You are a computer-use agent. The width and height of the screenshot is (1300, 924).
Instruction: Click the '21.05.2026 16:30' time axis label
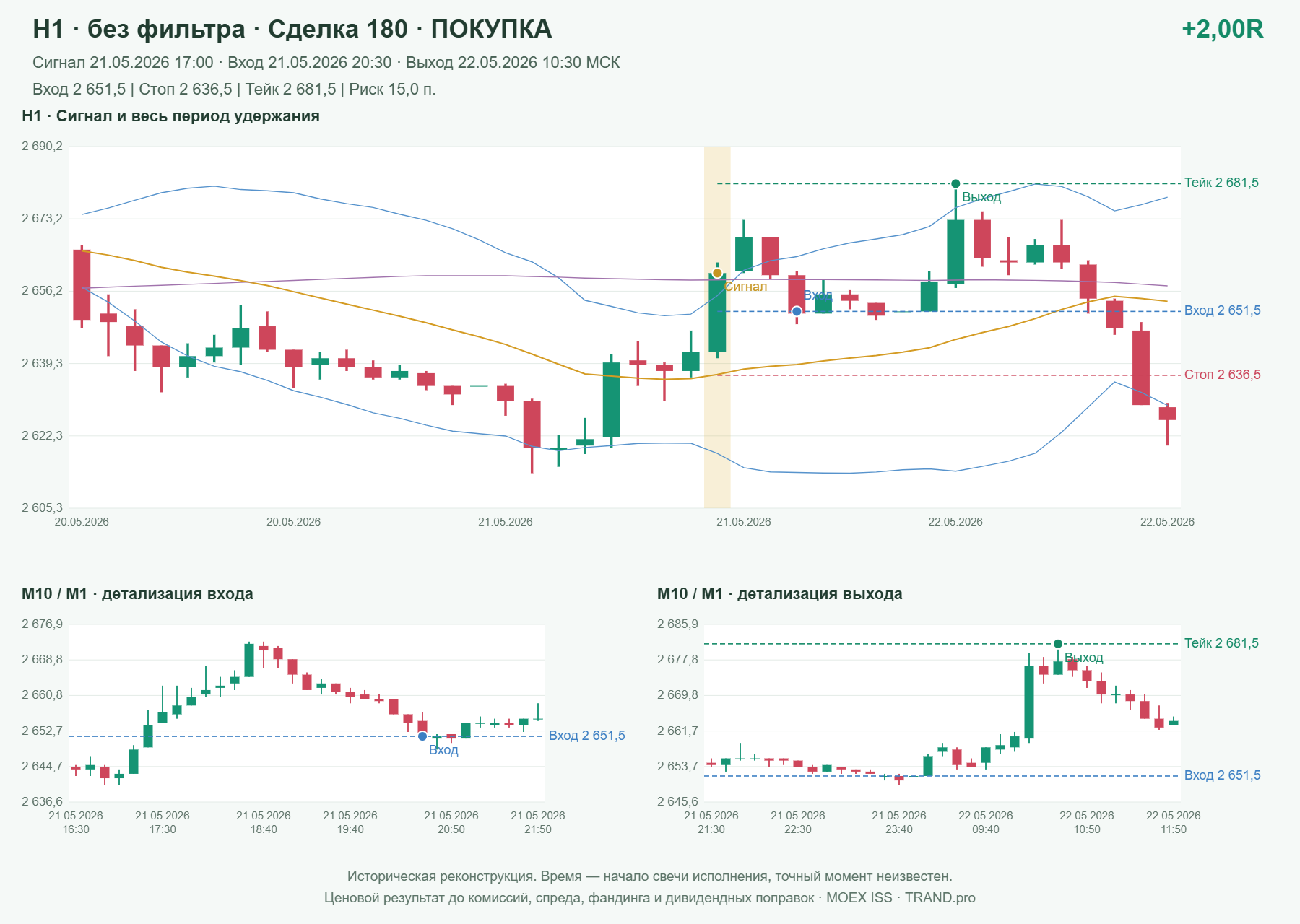click(x=76, y=822)
